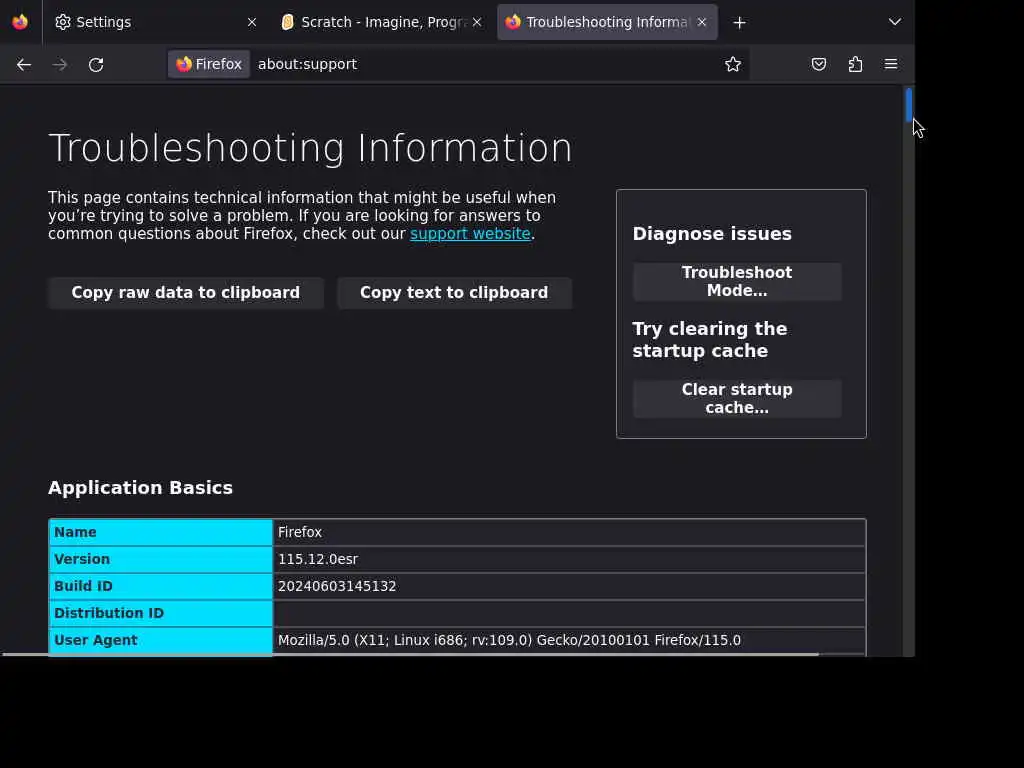Bookmark this page with star icon
The height and width of the screenshot is (768, 1024).
pyautogui.click(x=733, y=64)
